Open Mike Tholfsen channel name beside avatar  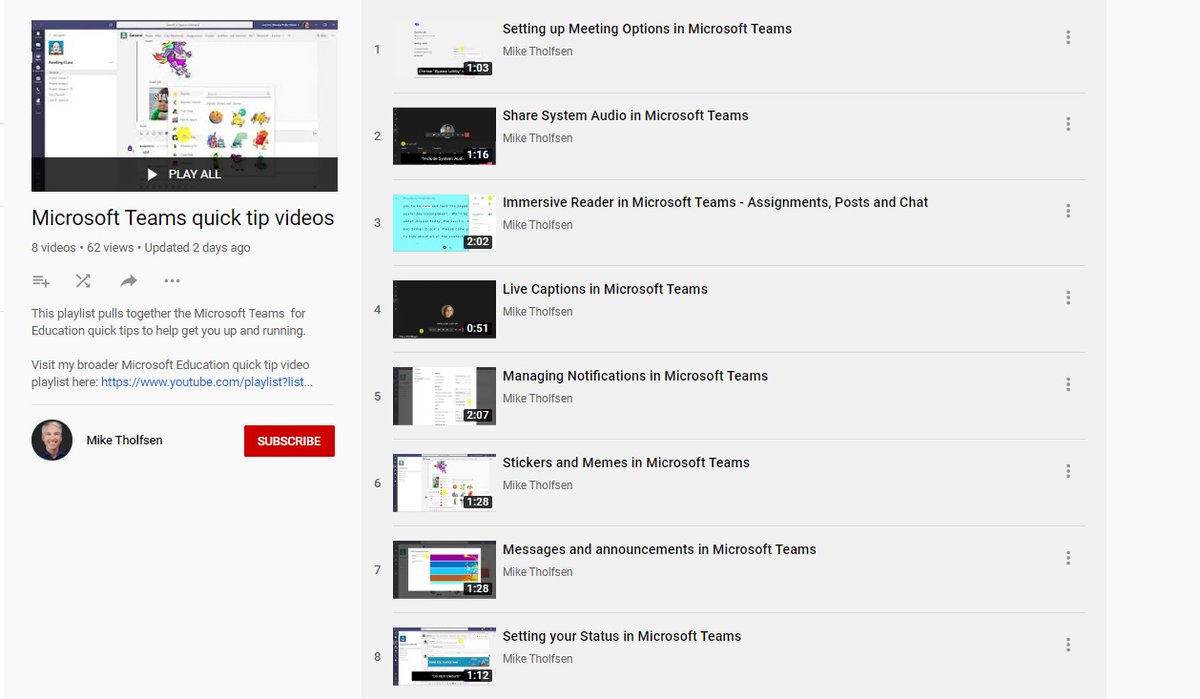click(x=124, y=440)
